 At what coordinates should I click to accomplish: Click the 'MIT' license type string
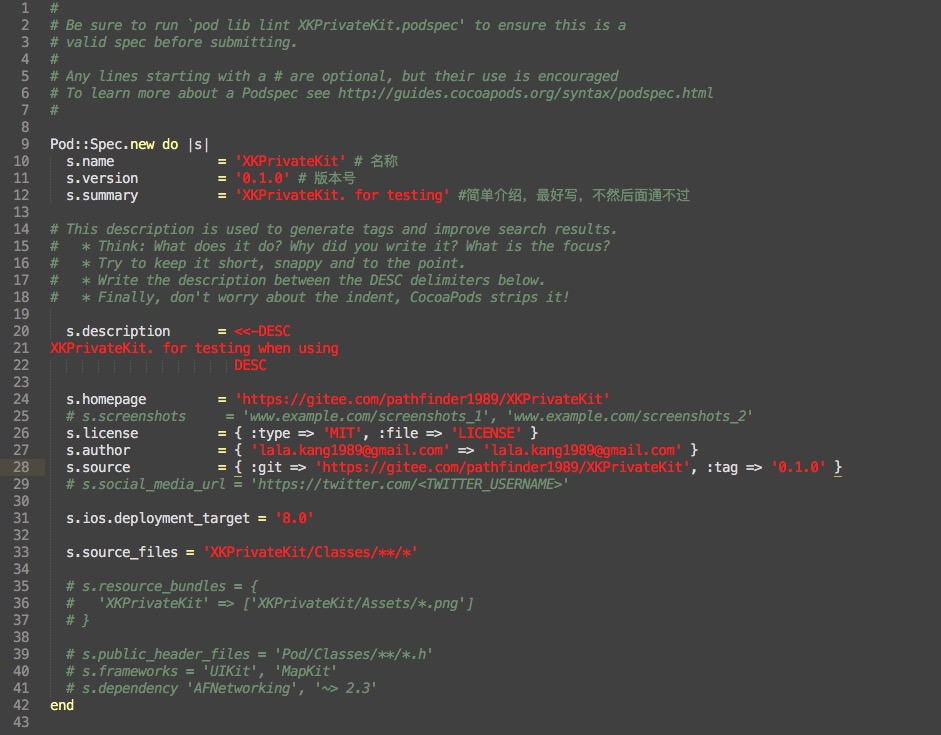pyautogui.click(x=344, y=433)
